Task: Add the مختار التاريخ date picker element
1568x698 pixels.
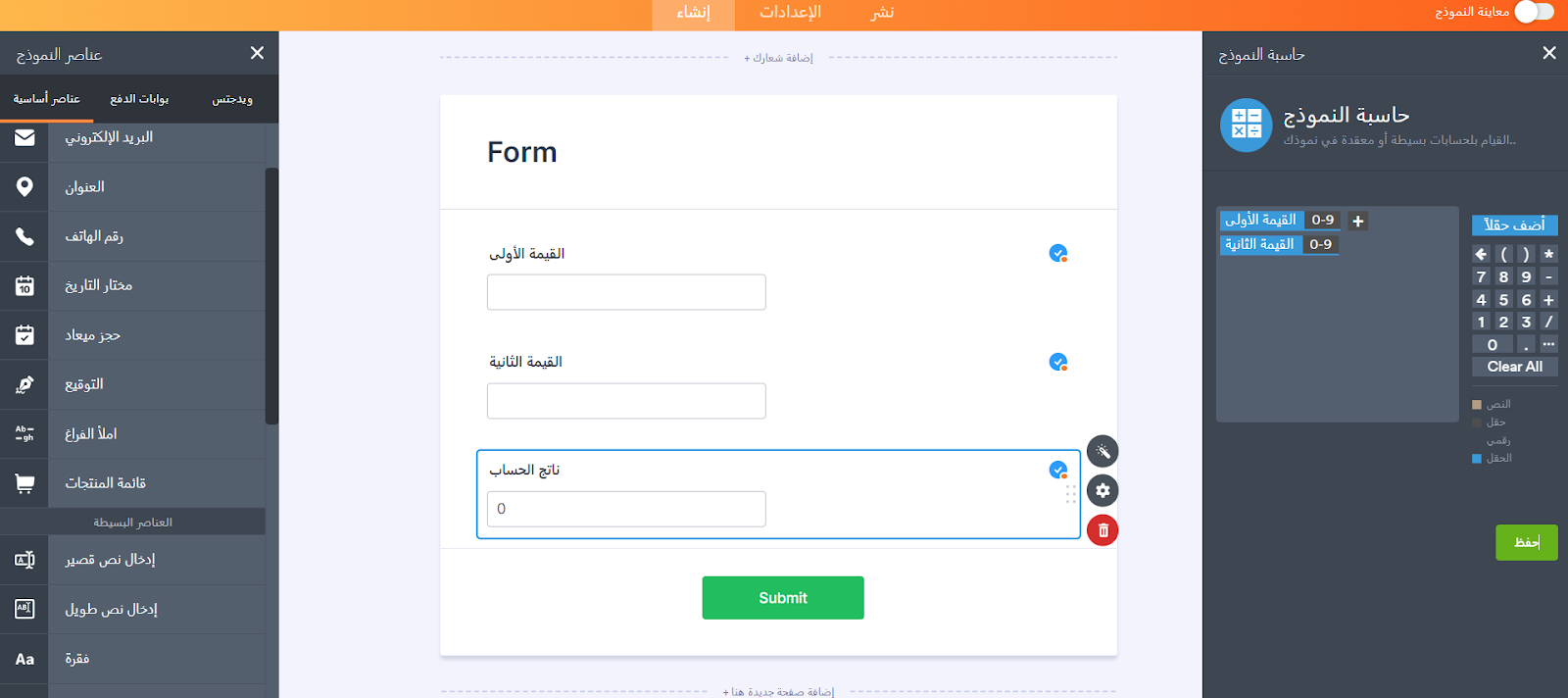Action: (x=132, y=285)
